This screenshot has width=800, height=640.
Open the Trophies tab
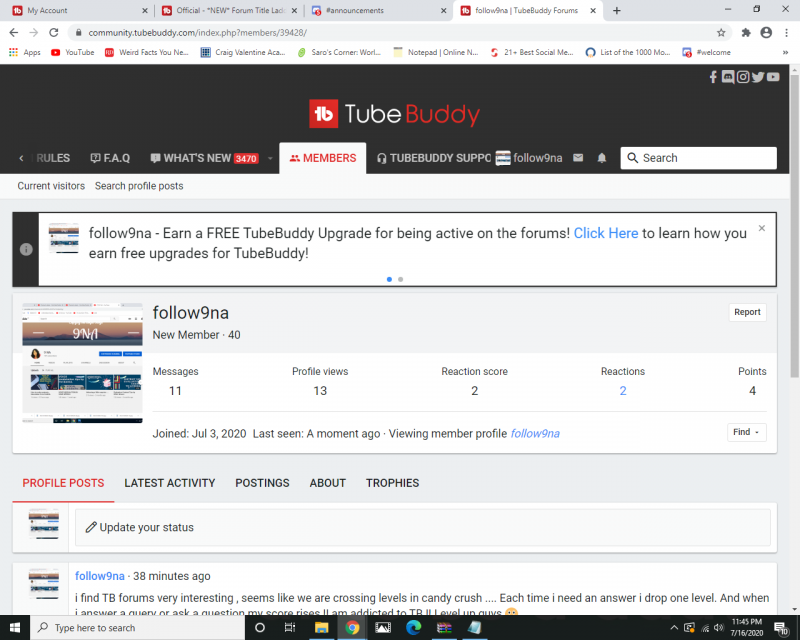392,483
